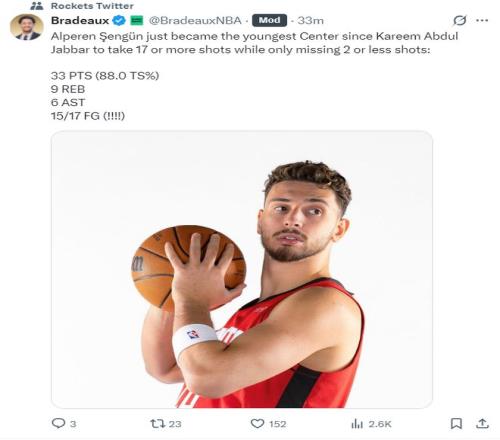The image size is (500, 440).
Task: Open the 33m timestamp link
Action: coord(310,20)
